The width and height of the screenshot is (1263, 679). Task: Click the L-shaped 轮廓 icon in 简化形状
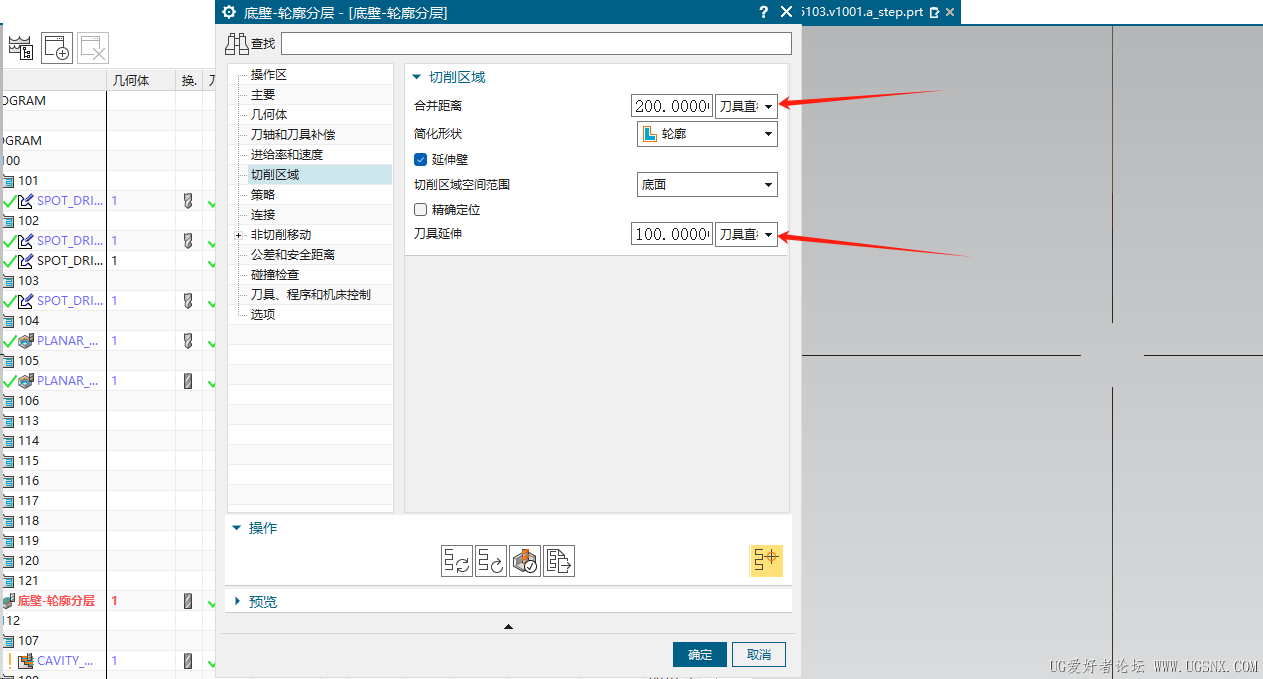650,133
